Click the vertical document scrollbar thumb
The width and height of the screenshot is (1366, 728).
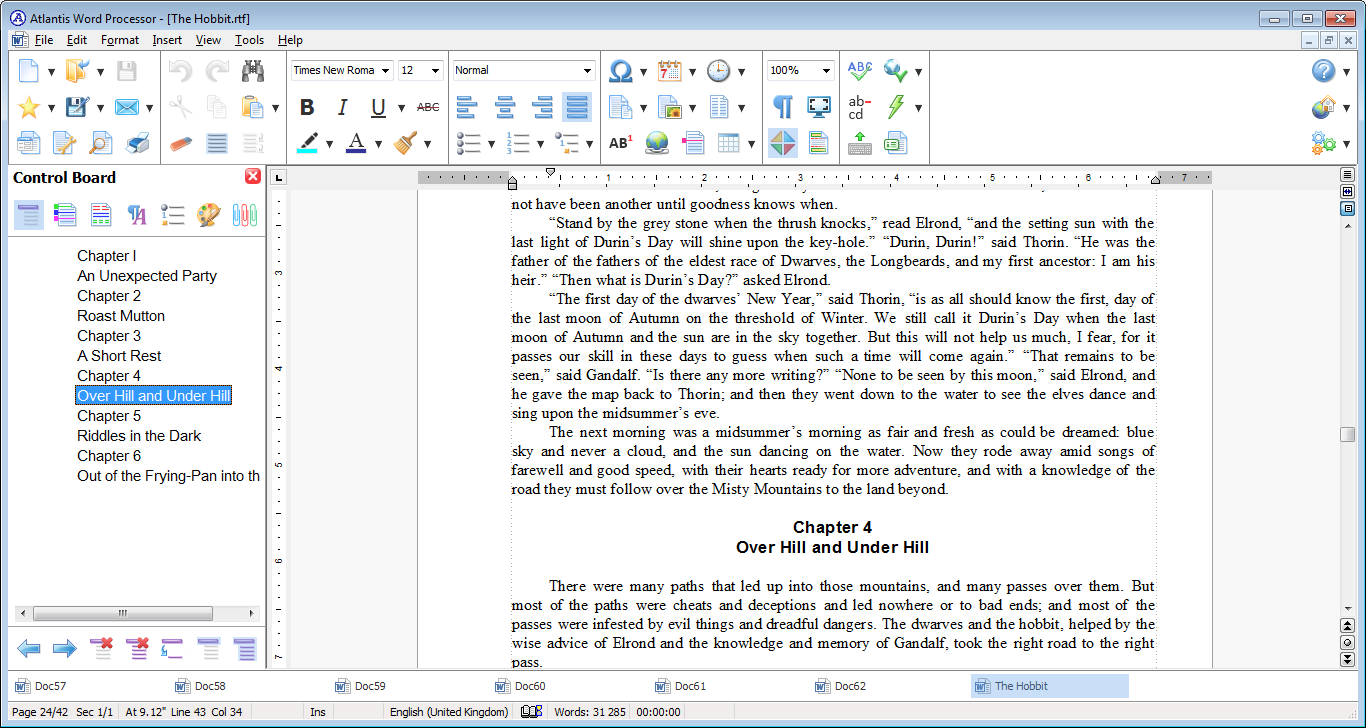[x=1348, y=434]
